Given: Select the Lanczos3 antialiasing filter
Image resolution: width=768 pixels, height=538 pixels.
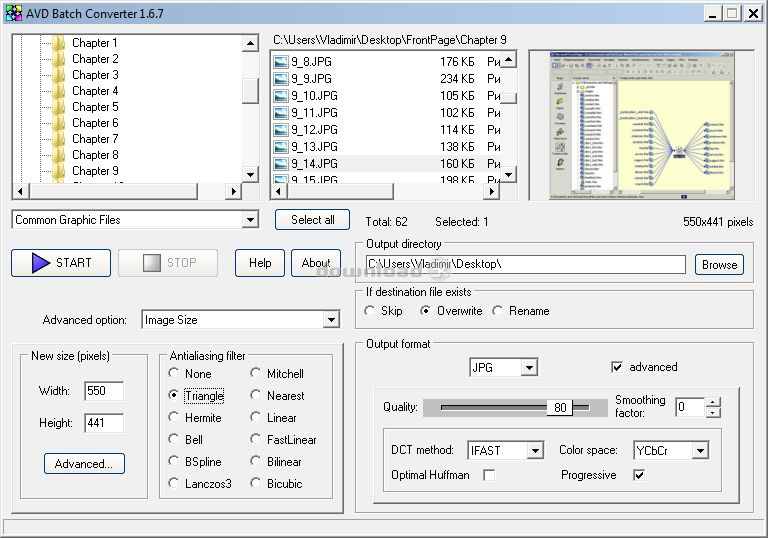Looking at the screenshot, I should 174,484.
